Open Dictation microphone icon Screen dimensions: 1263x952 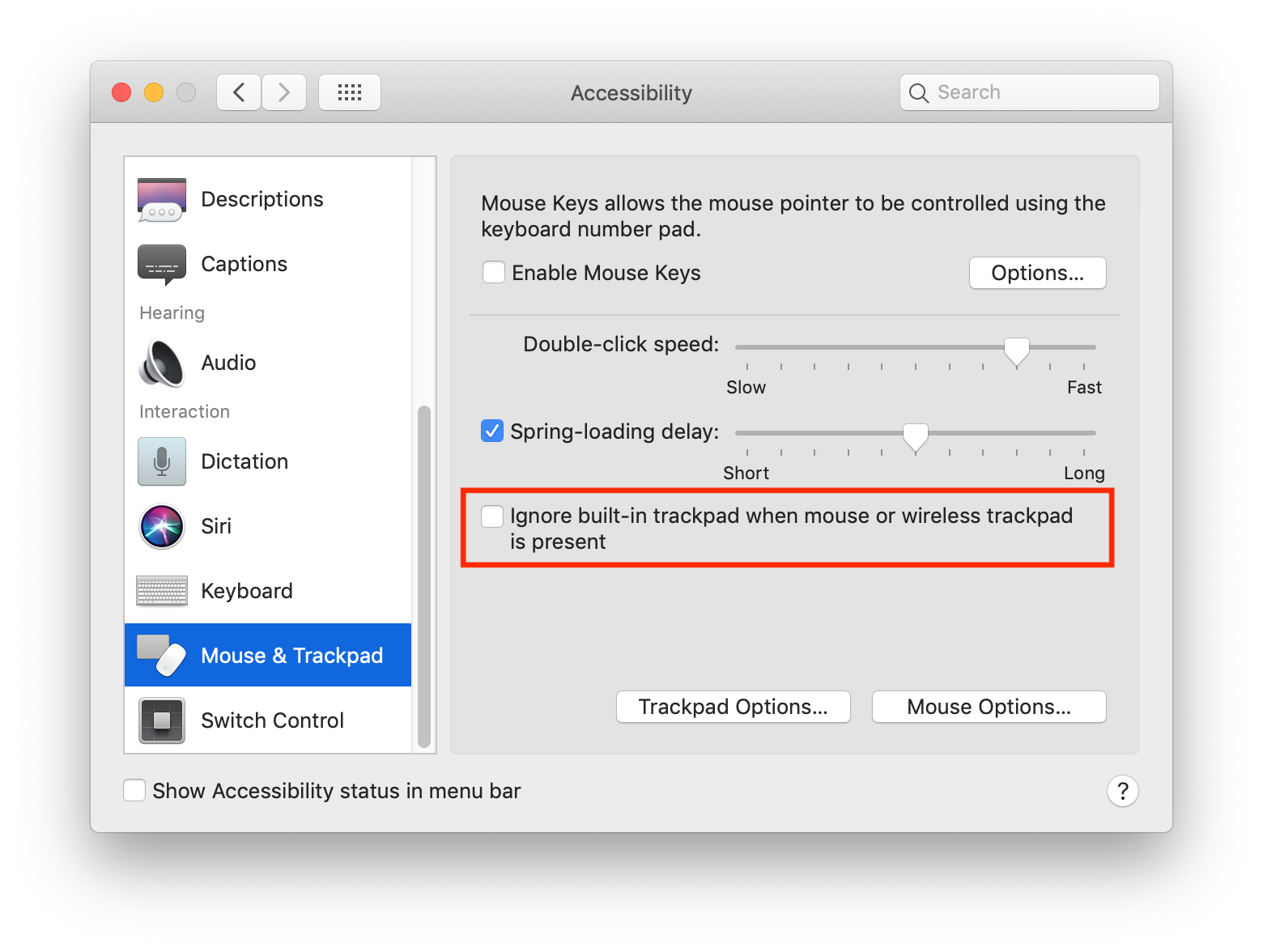click(x=162, y=461)
